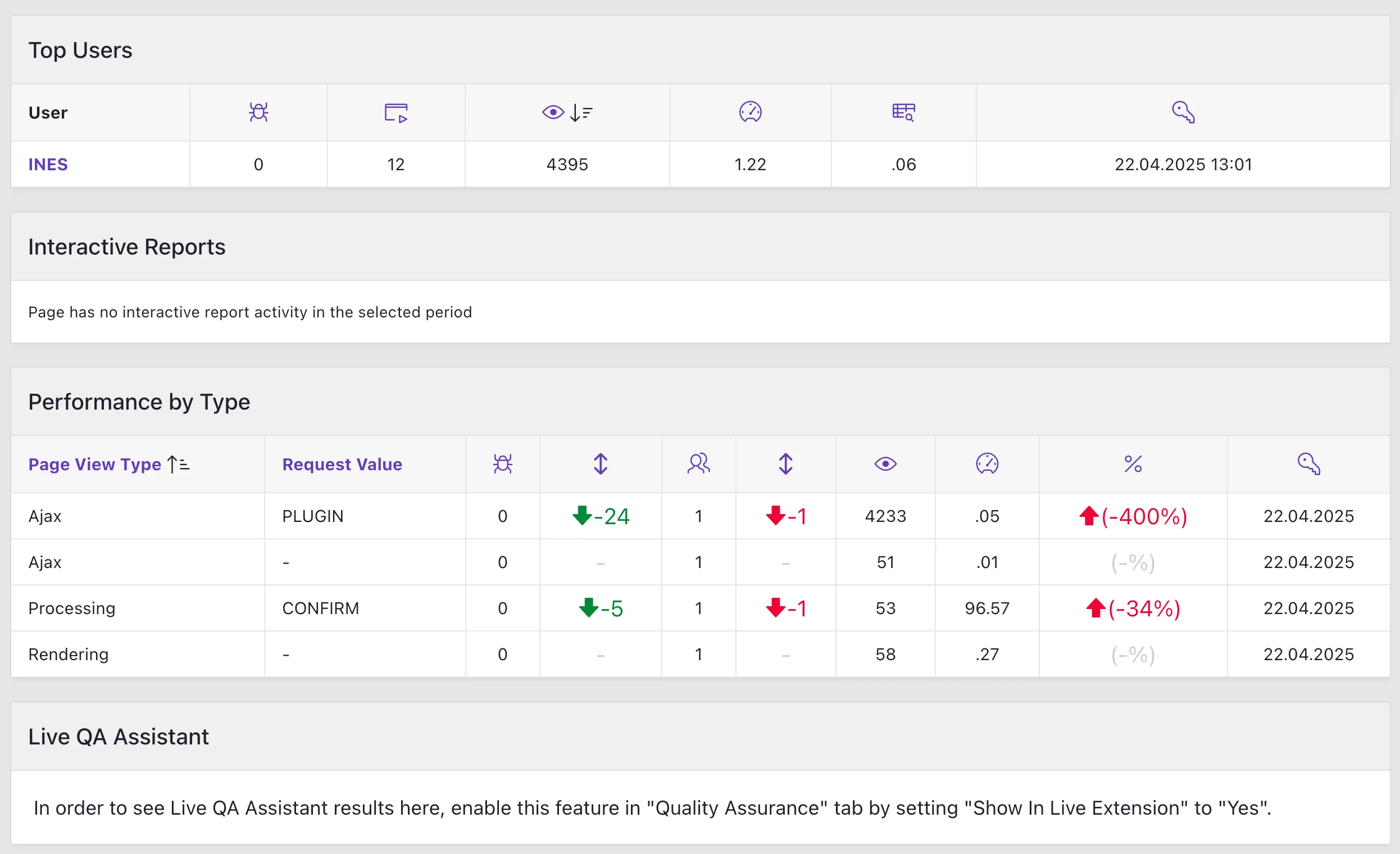Image resolution: width=1400 pixels, height=854 pixels.
Task: Click the bug icon in Top Users header
Action: [258, 112]
